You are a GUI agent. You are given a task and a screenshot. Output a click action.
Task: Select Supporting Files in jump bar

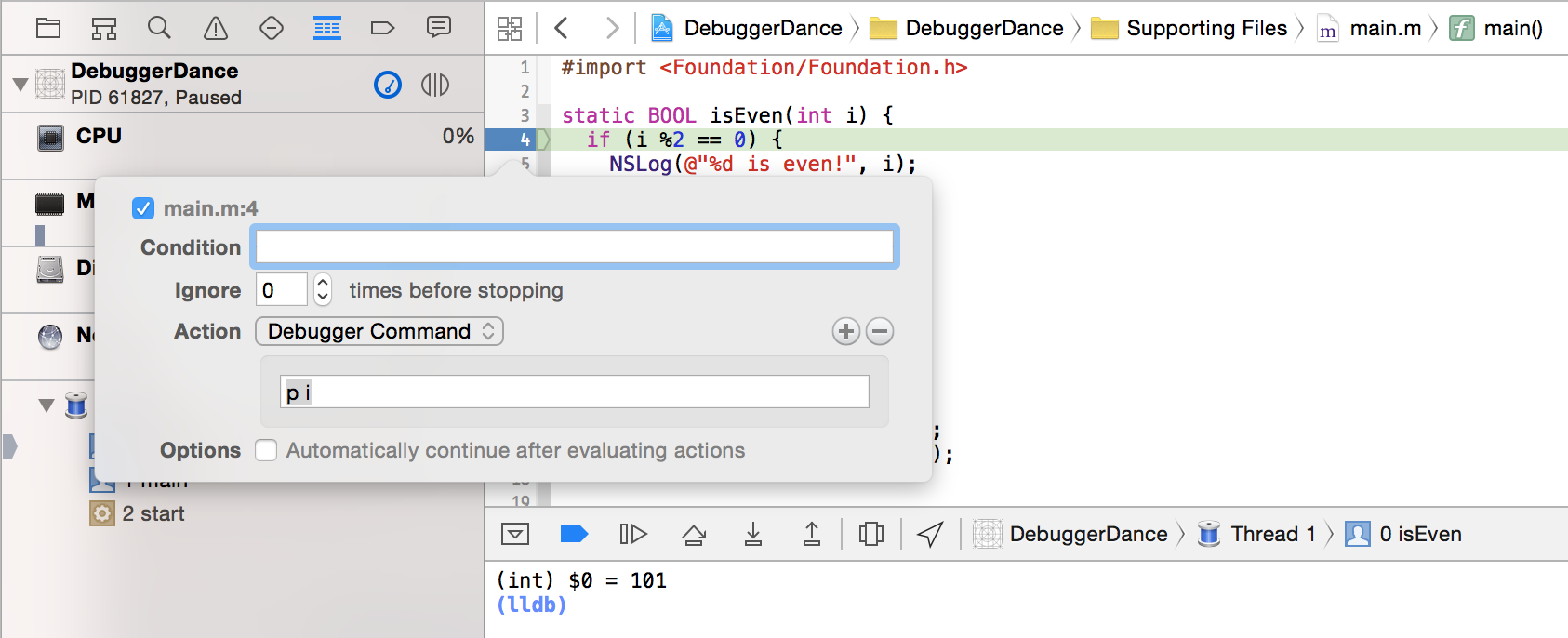click(x=1205, y=29)
